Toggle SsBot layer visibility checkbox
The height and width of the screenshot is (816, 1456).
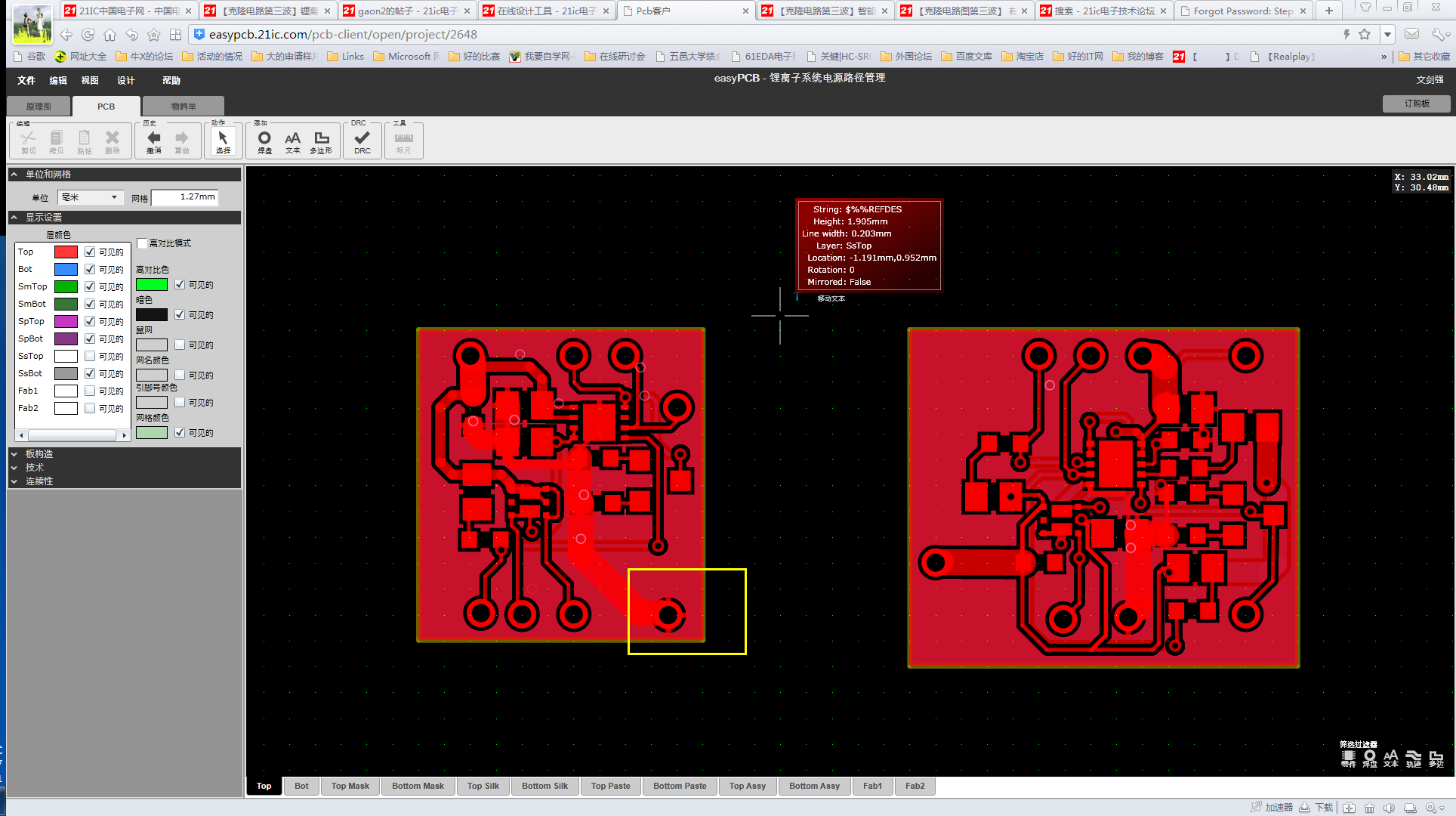click(x=90, y=373)
